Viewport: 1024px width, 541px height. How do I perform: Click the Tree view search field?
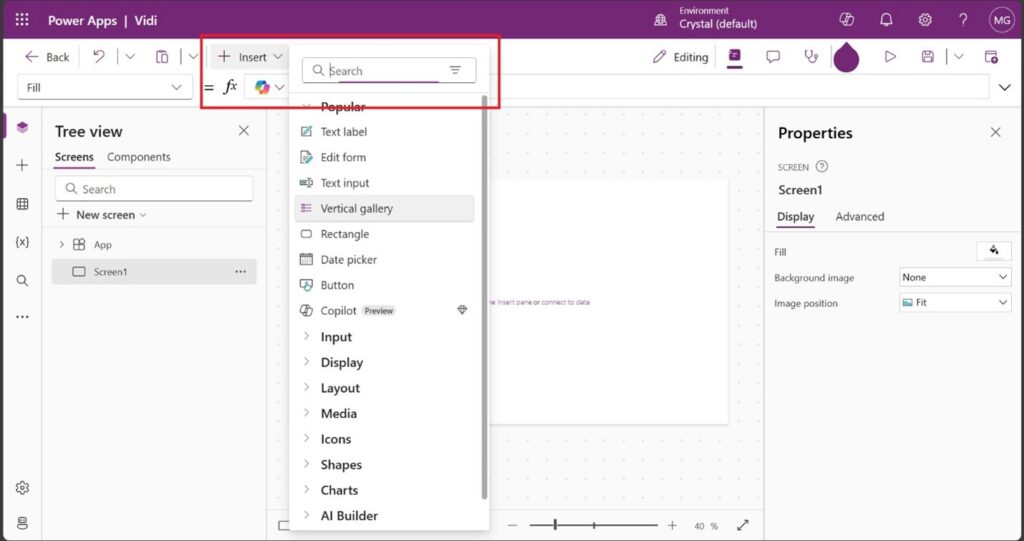coord(154,189)
